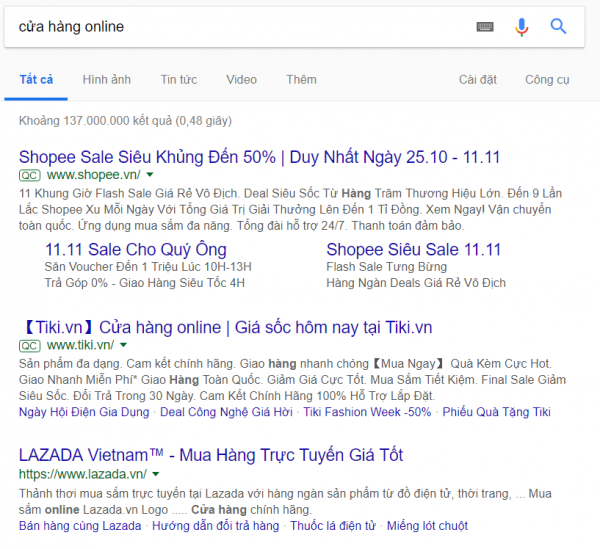Image resolution: width=600 pixels, height=549 pixels.
Task: Start voice search with microphone icon
Action: point(521,27)
